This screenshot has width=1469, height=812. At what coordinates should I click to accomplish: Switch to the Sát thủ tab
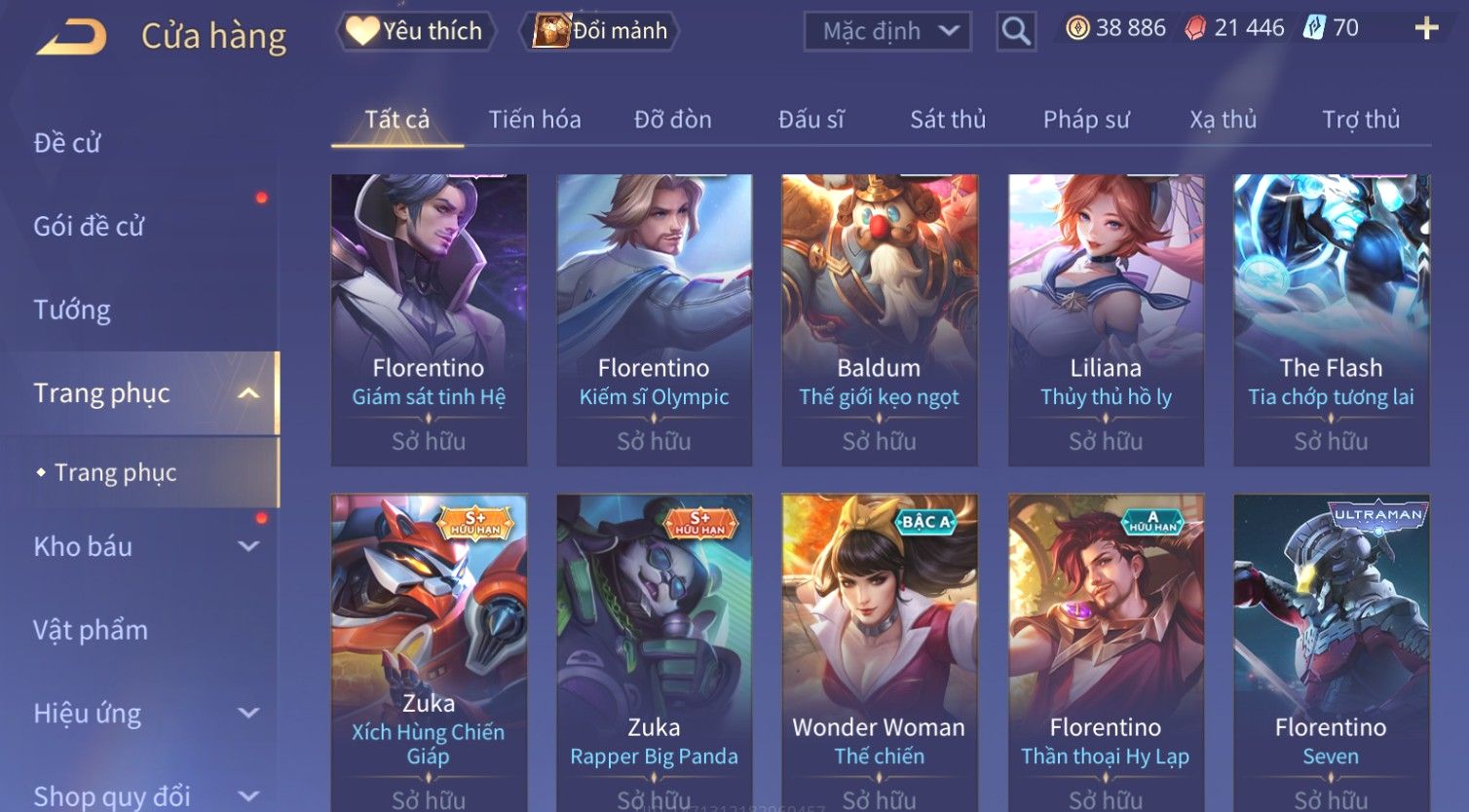(x=948, y=120)
